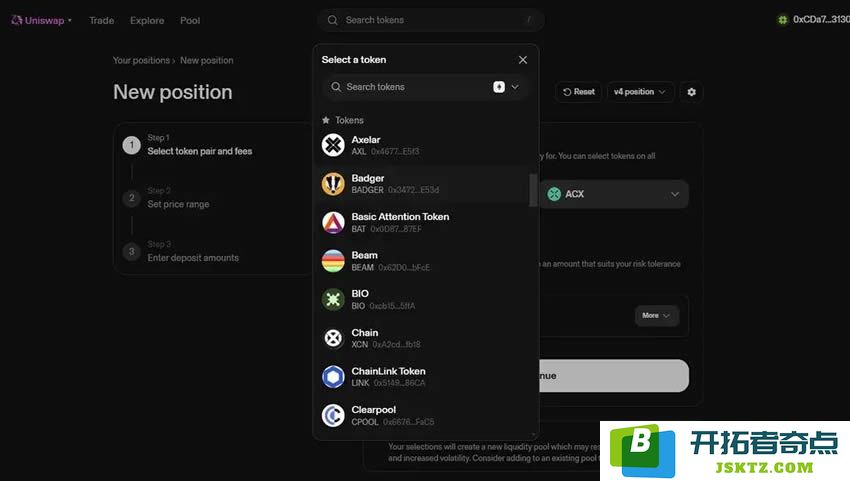Click the Beam token logo

click(x=333, y=261)
